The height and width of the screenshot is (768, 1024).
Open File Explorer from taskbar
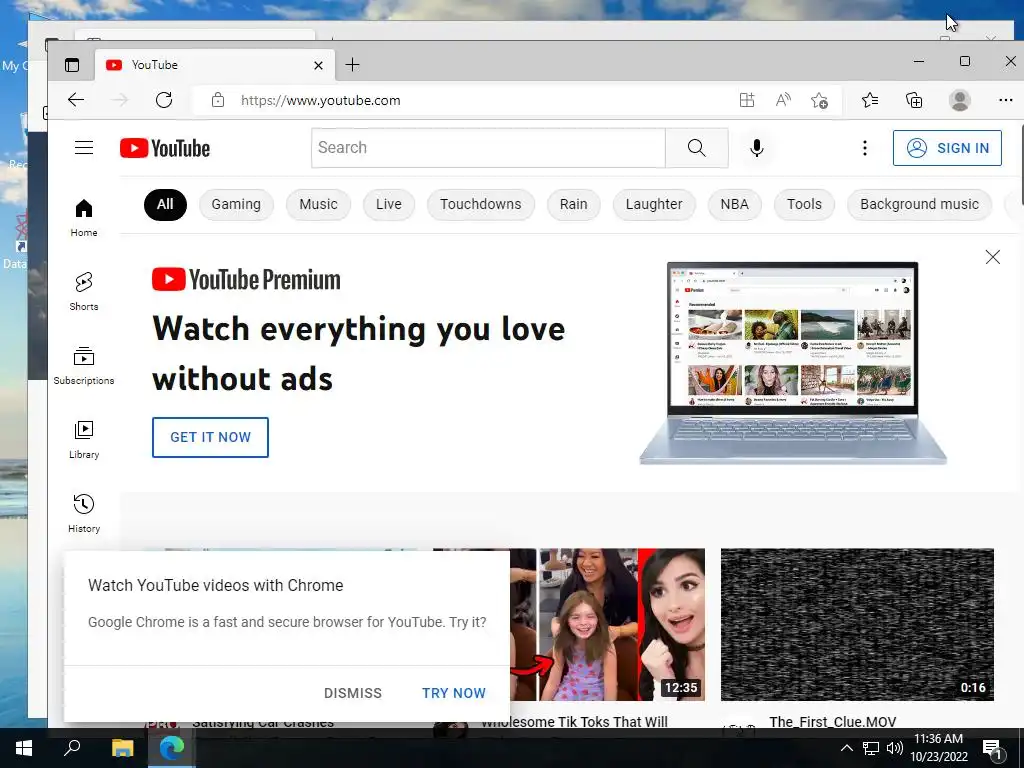click(x=122, y=748)
